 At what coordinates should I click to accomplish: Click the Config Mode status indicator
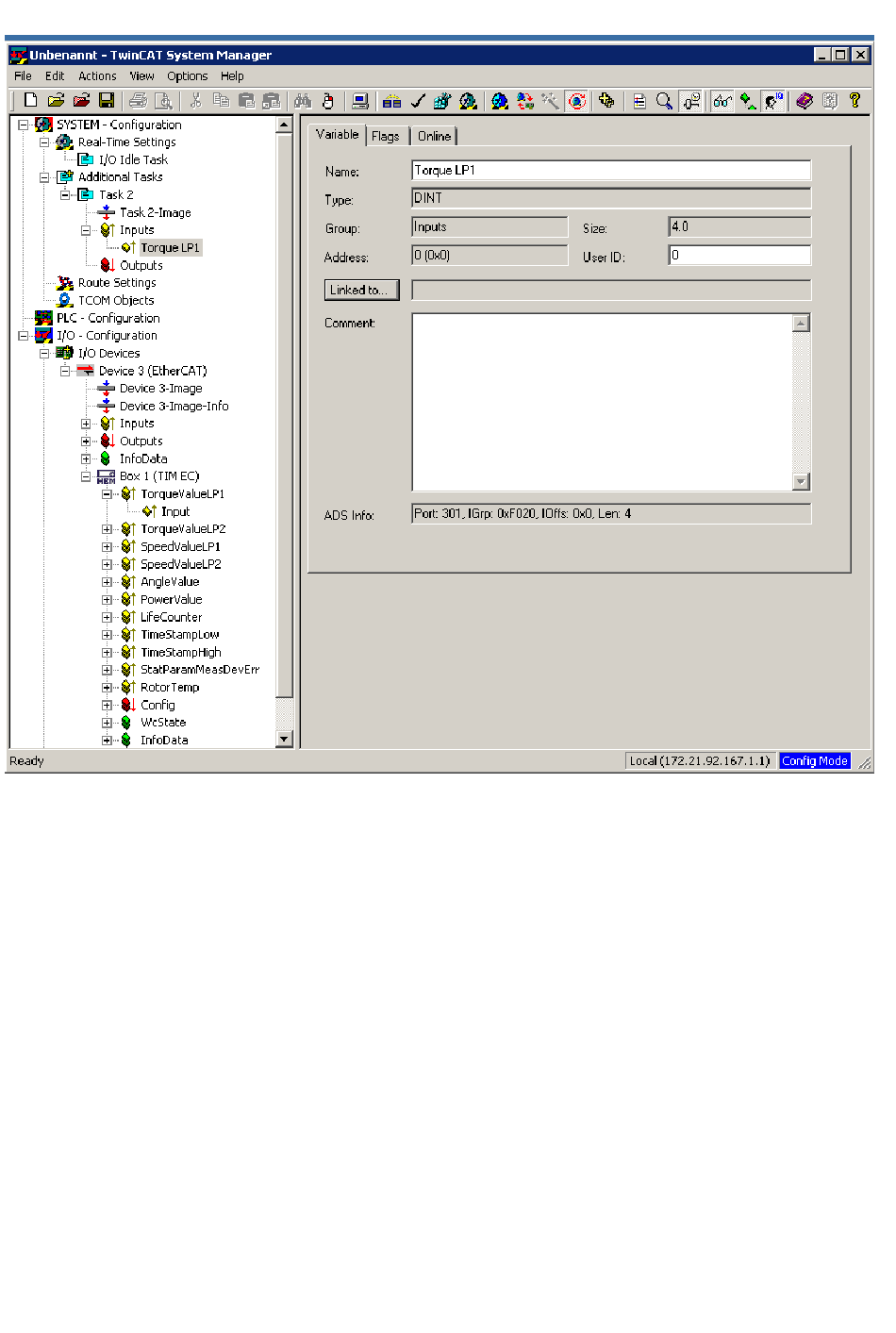815,761
